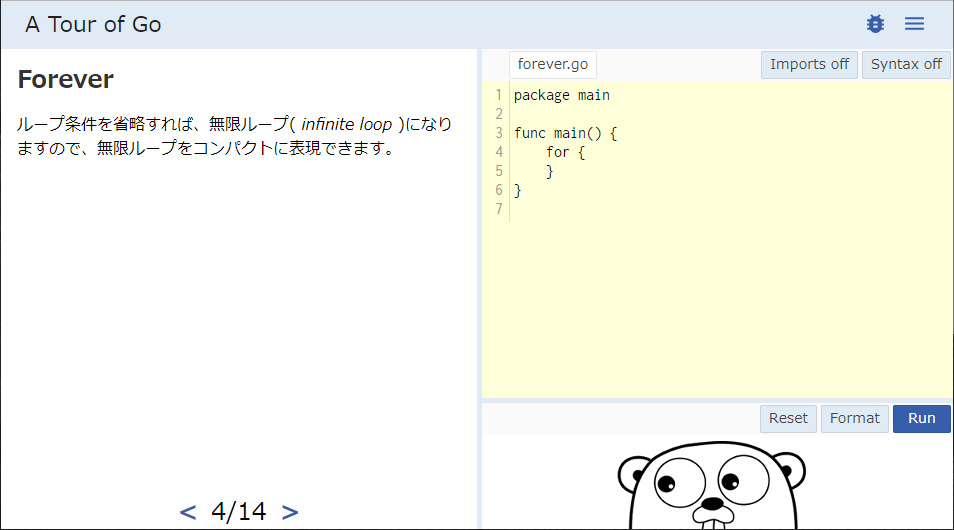Click the italic 'infinite loop' text
This screenshot has height=530, width=954.
346,124
